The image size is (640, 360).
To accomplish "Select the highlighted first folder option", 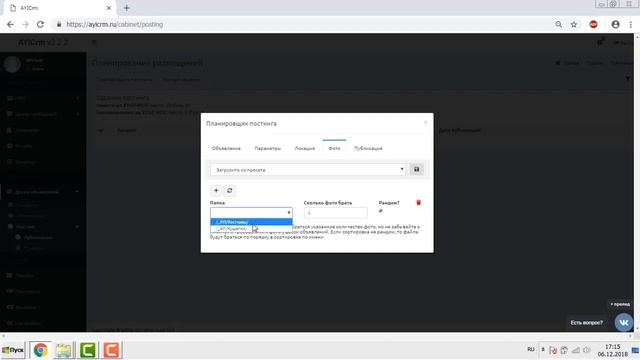I will point(251,222).
